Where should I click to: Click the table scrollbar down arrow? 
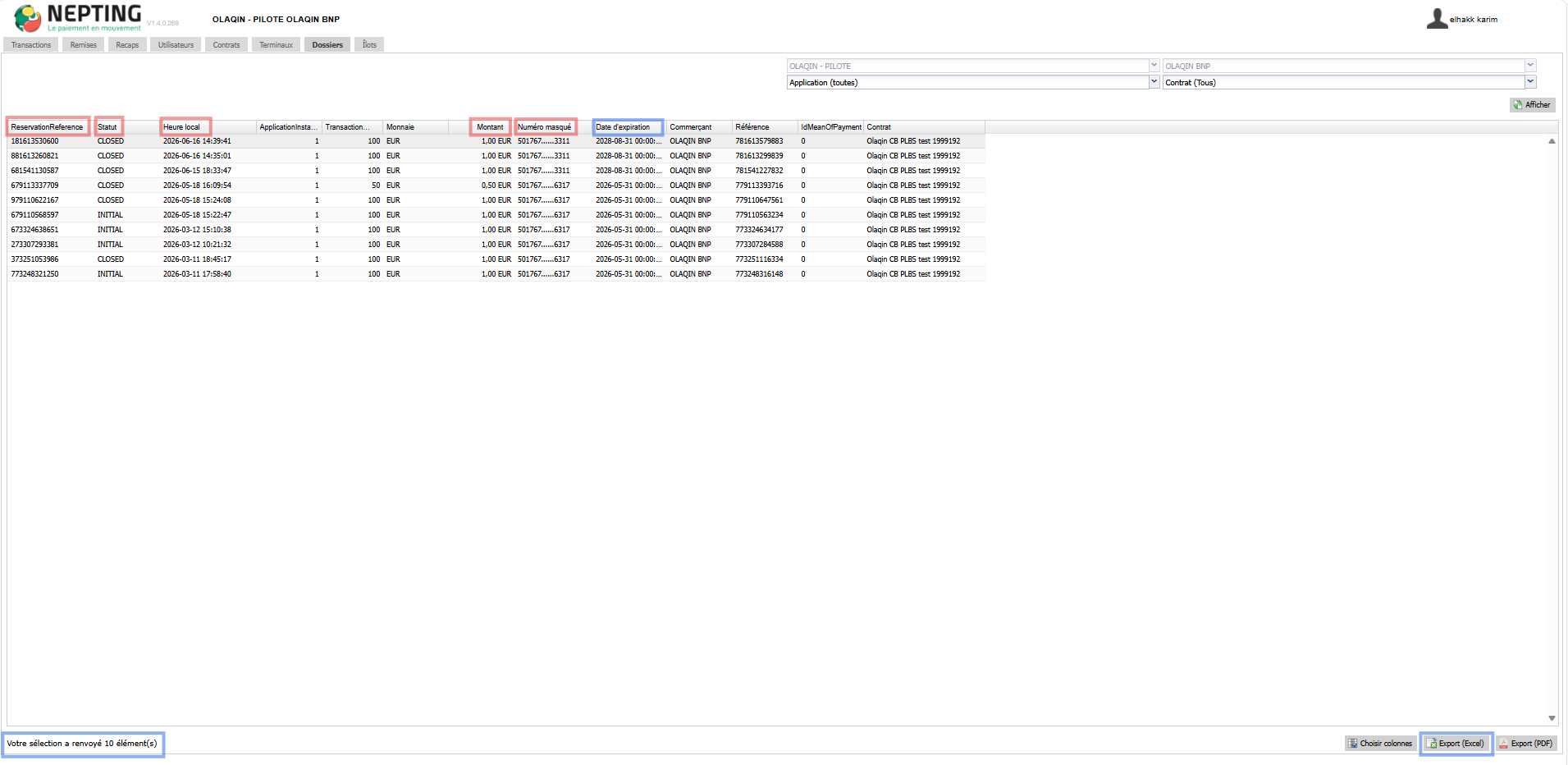click(1552, 718)
